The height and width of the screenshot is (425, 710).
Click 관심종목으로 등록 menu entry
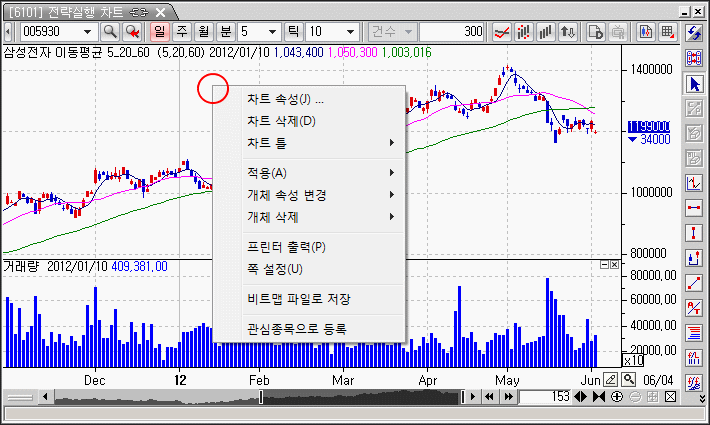point(296,328)
